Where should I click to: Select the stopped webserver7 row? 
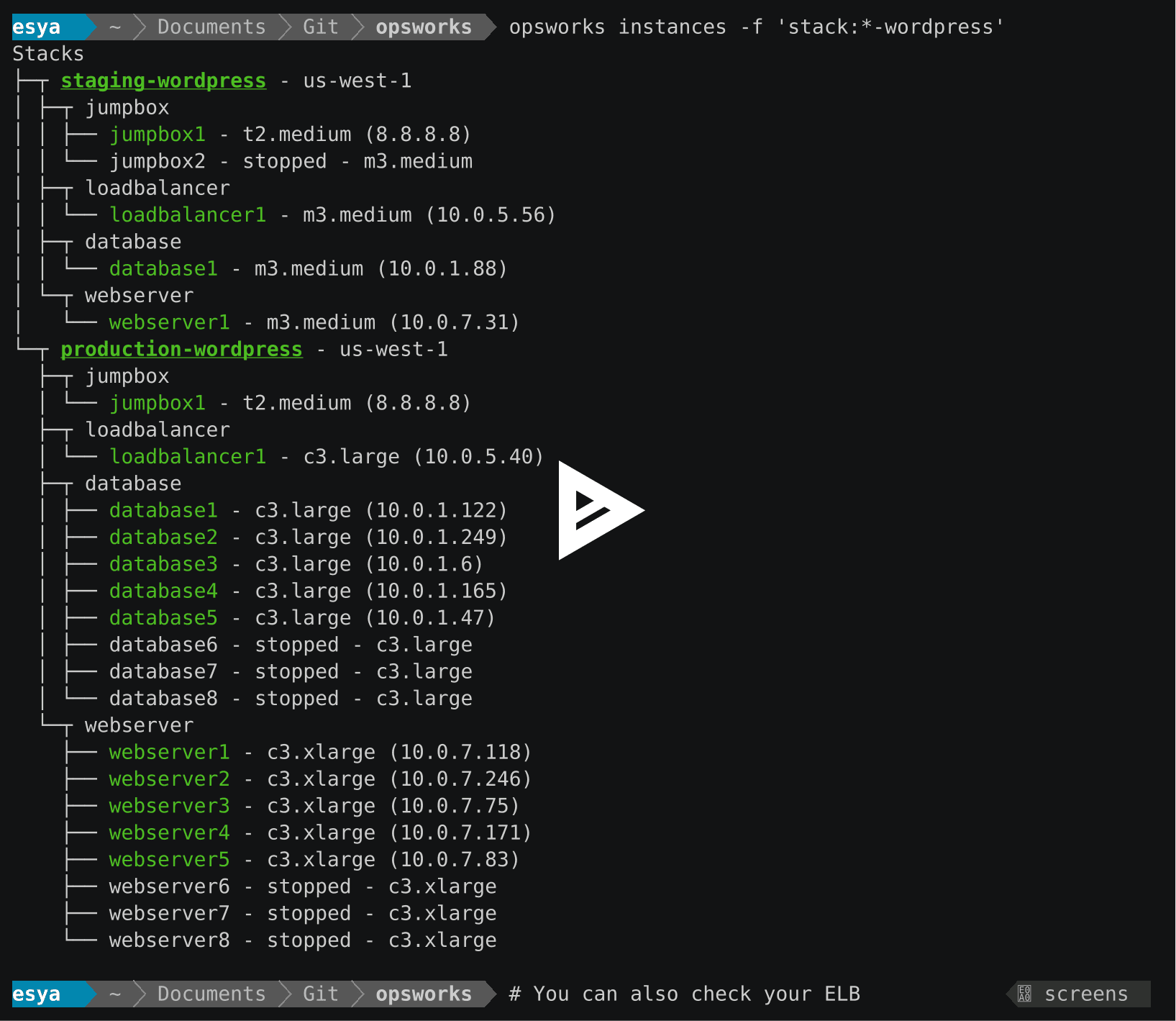point(303,914)
